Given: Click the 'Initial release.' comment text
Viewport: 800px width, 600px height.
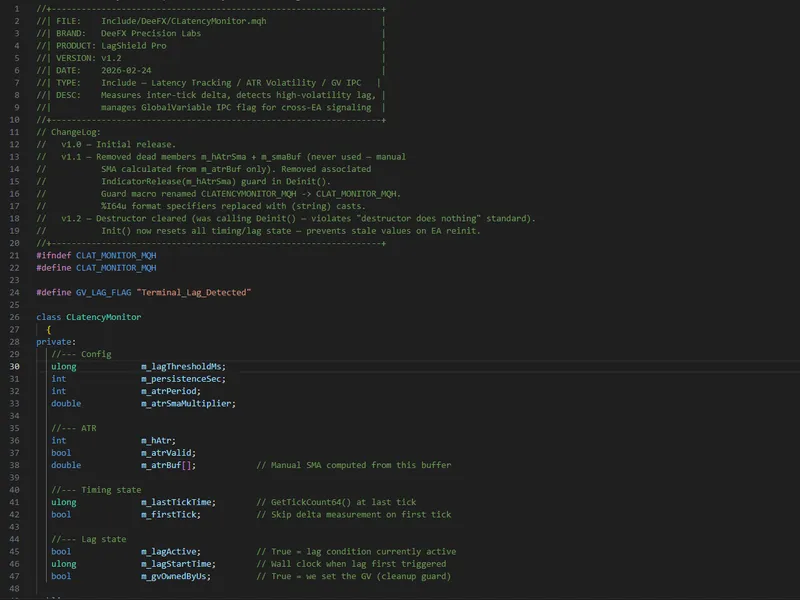Looking at the screenshot, I should coord(136,144).
